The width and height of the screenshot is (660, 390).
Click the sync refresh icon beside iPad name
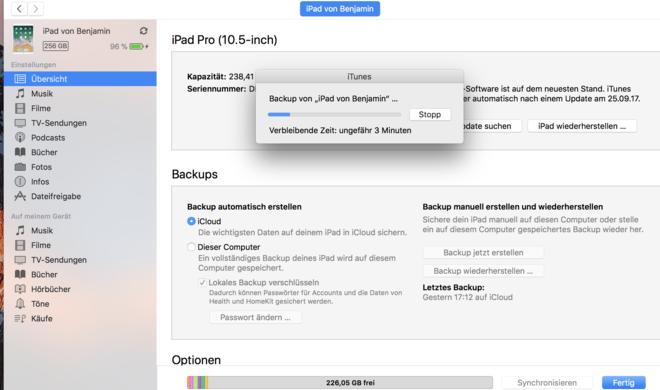click(x=144, y=31)
